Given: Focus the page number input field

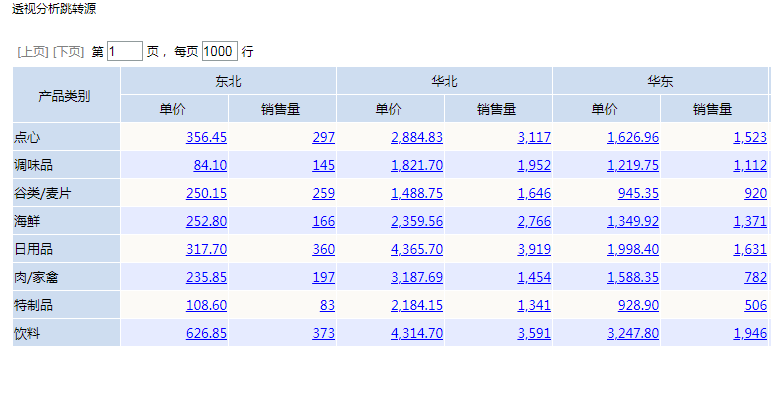Looking at the screenshot, I should [x=125, y=51].
